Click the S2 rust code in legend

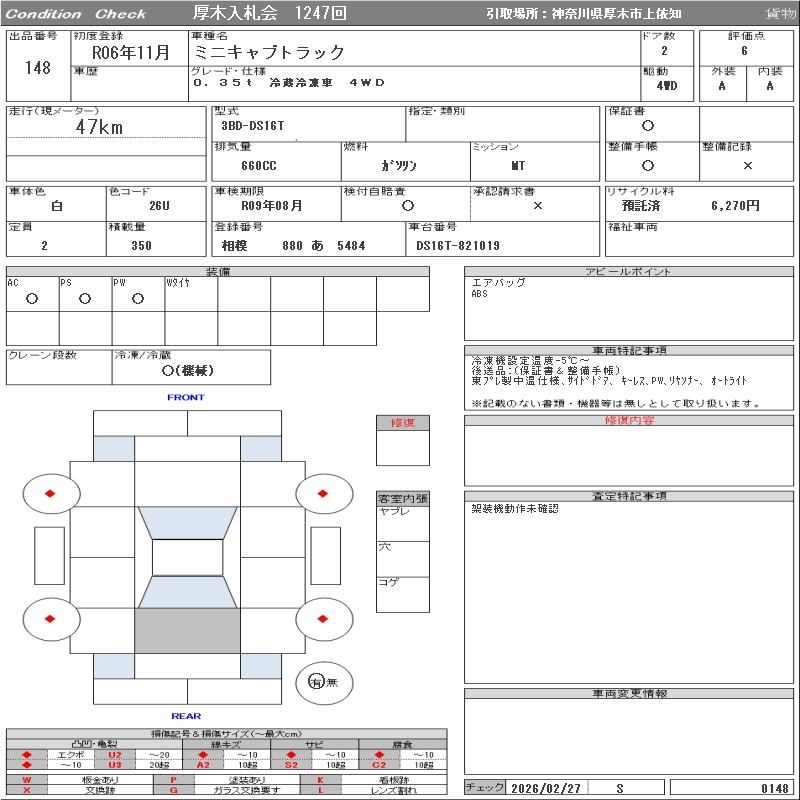coord(291,765)
